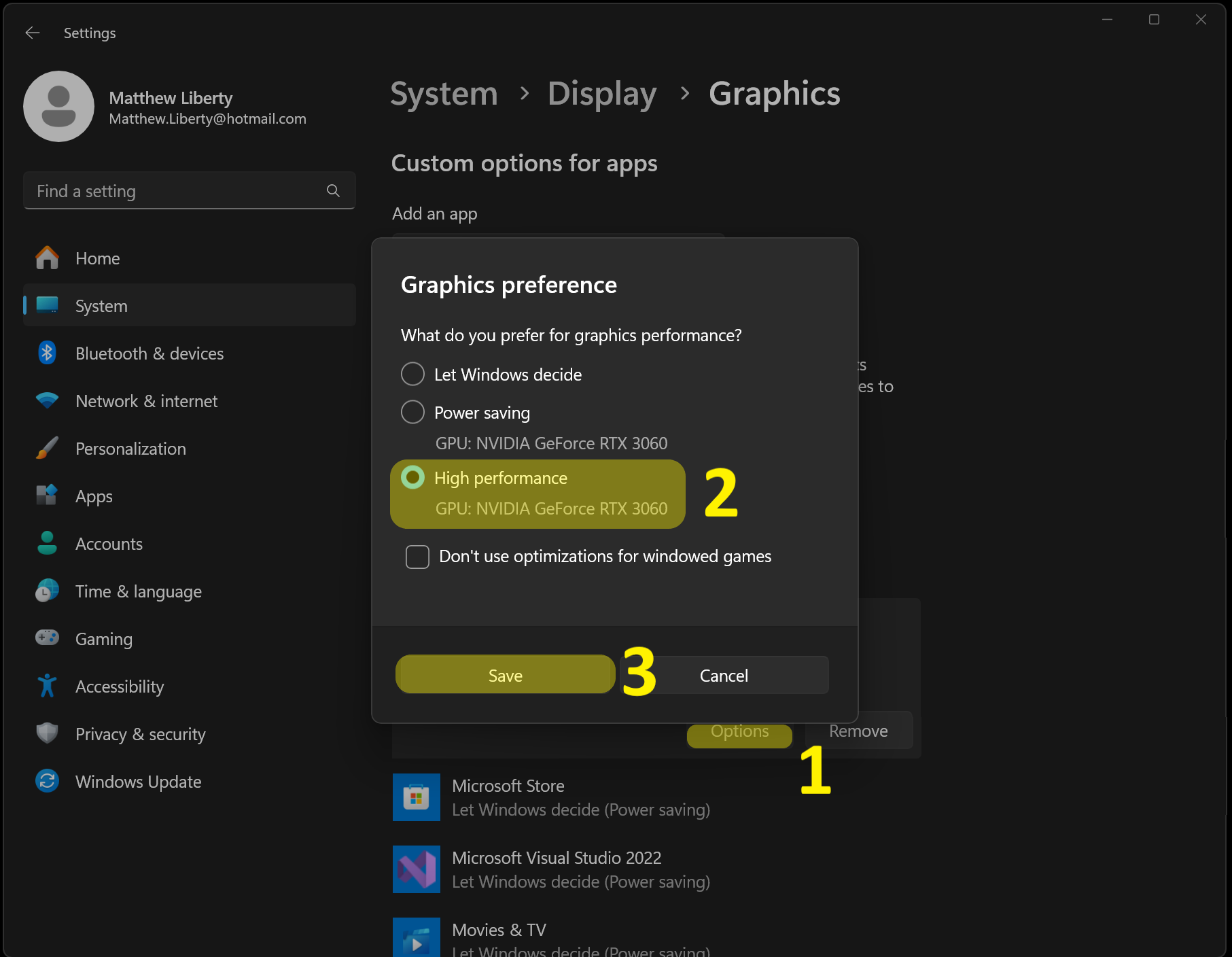
Task: Open the Apps sidebar icon
Action: point(47,495)
